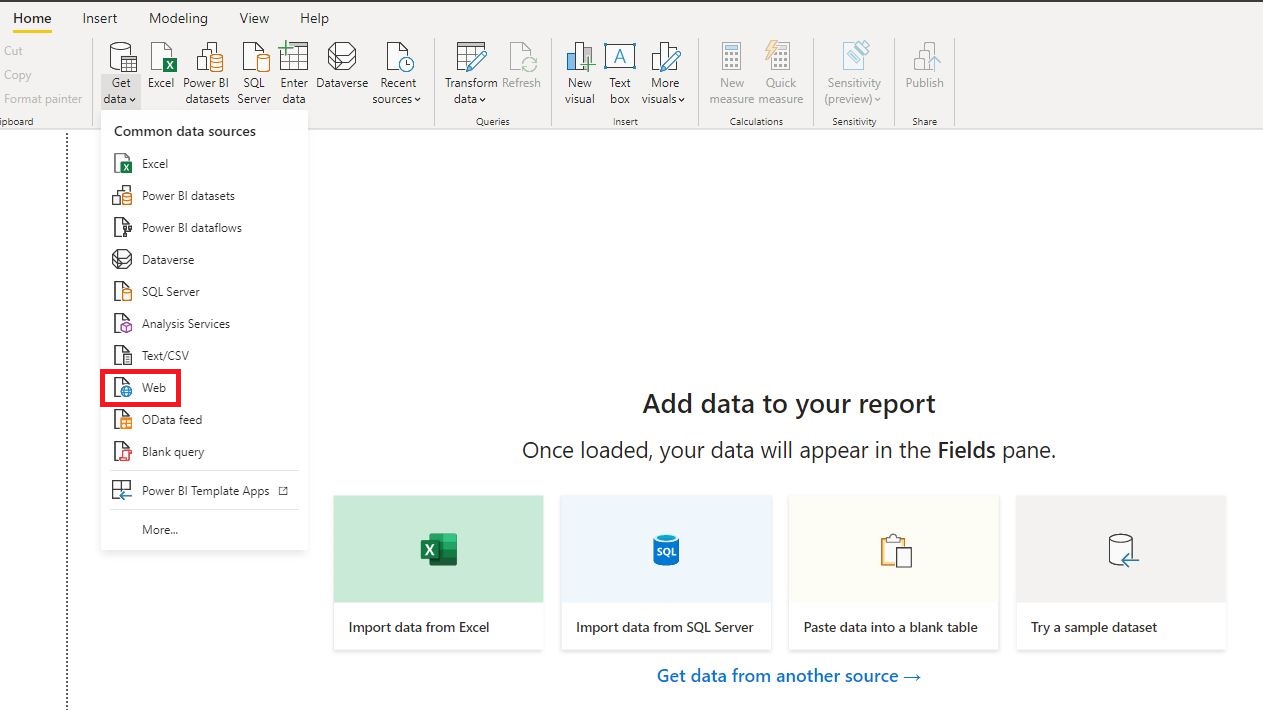
Task: Open the Modeling tab
Action: pyautogui.click(x=178, y=18)
